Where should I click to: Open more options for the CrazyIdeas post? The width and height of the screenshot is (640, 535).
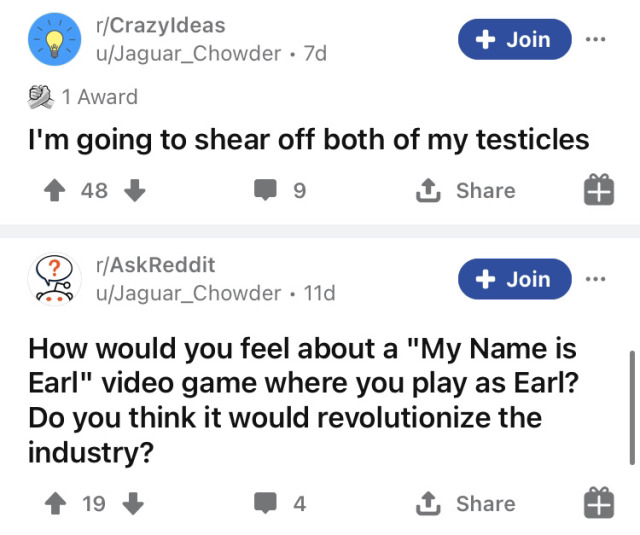pyautogui.click(x=596, y=40)
